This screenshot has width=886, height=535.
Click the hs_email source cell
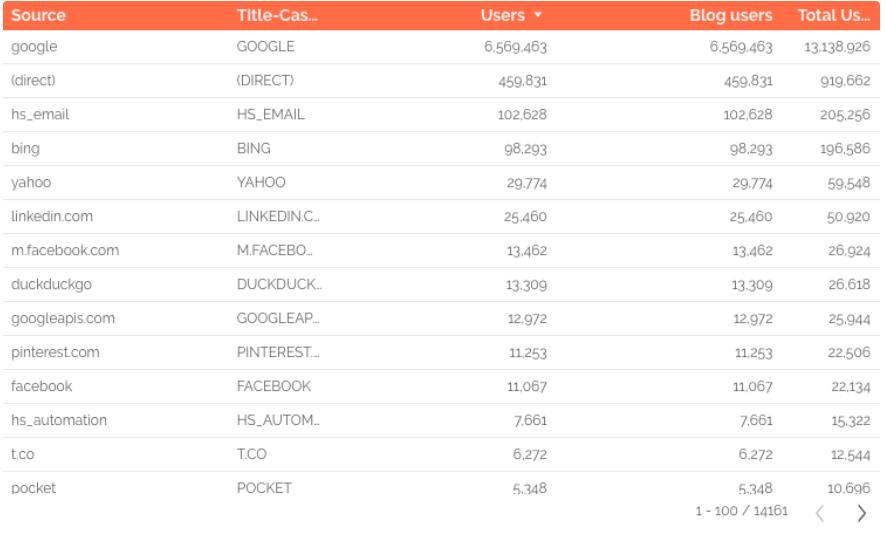coord(40,115)
